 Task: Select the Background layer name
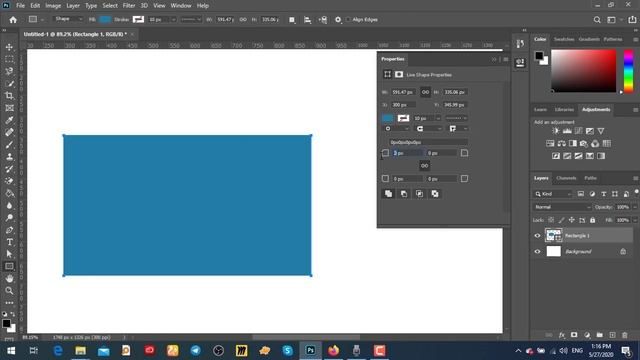pyautogui.click(x=578, y=251)
